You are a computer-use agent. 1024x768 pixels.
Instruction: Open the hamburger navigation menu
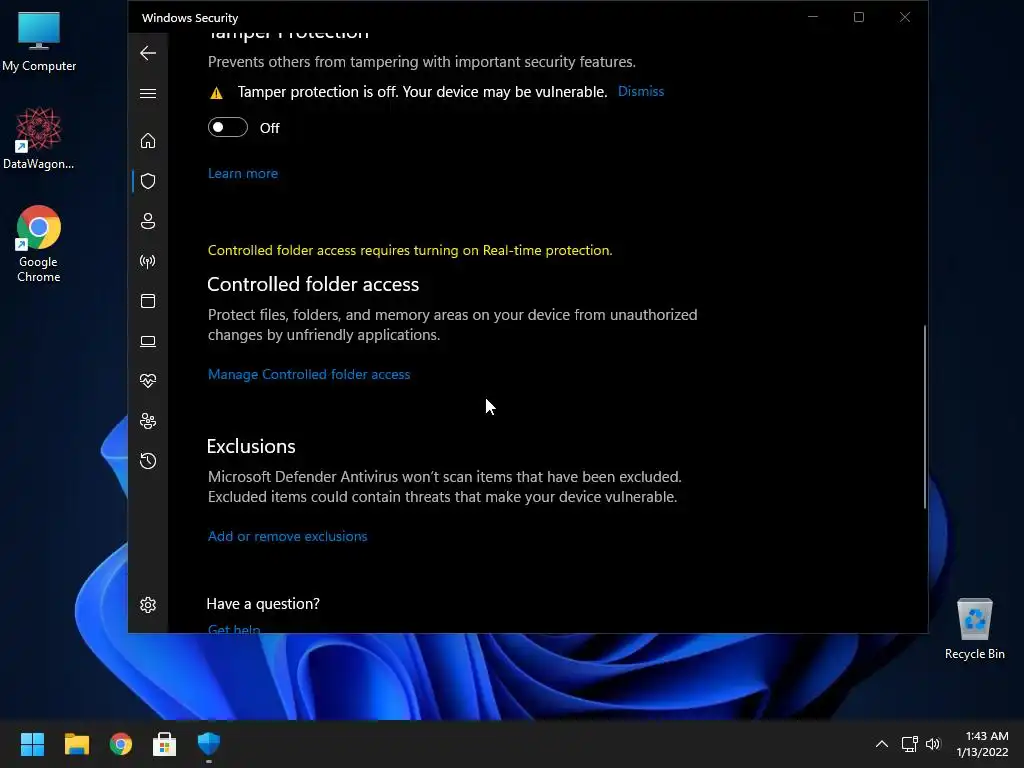point(148,93)
